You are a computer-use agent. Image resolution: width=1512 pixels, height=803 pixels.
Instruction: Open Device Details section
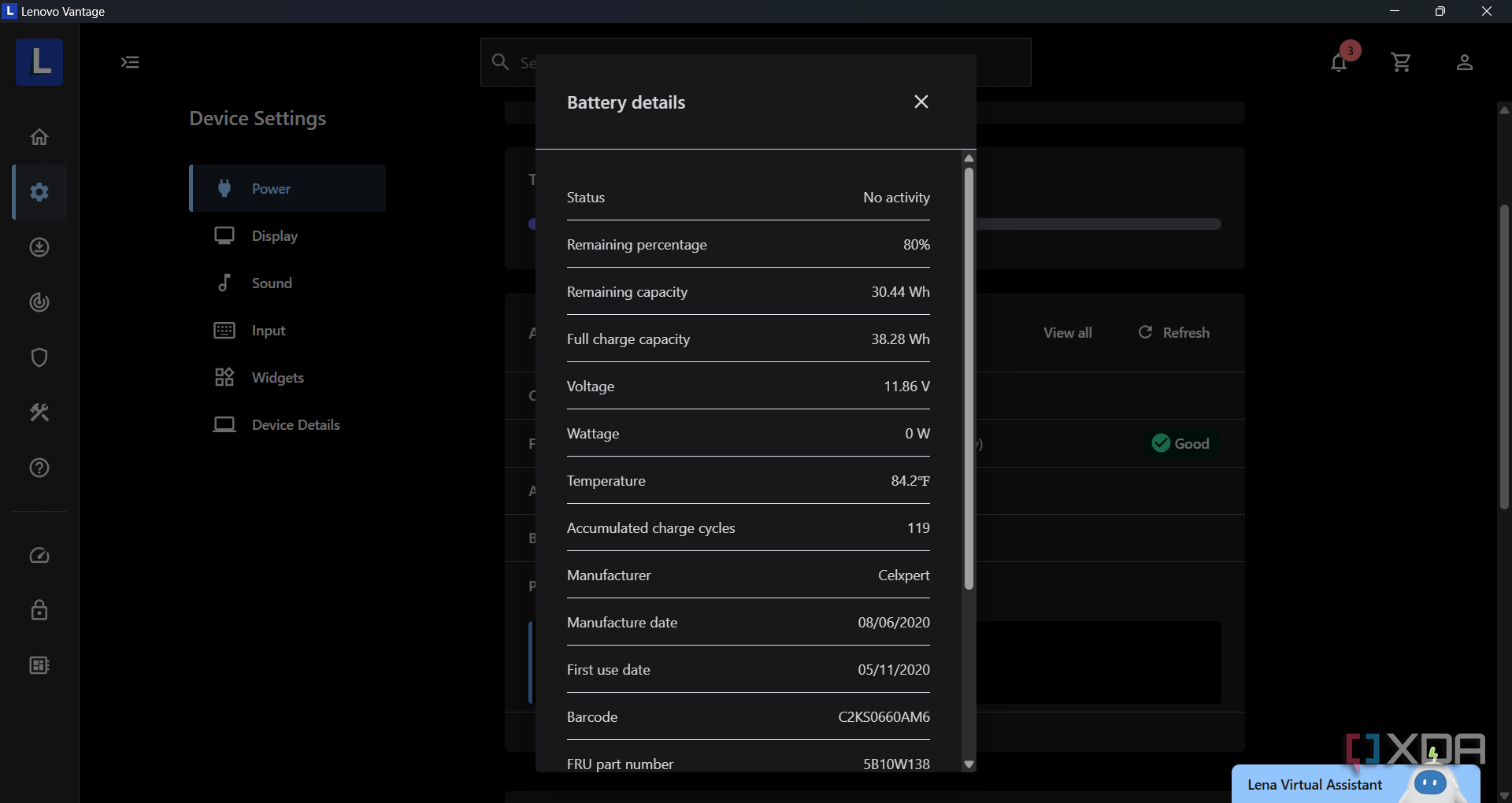pos(287,424)
